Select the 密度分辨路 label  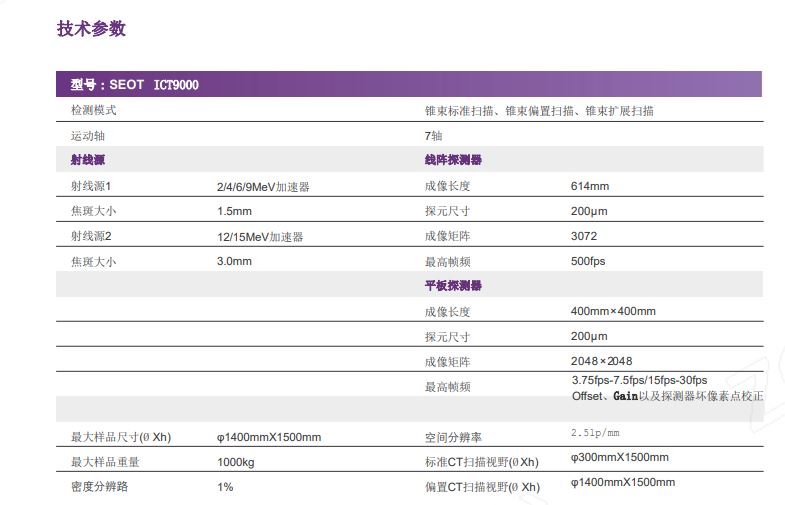coord(100,486)
